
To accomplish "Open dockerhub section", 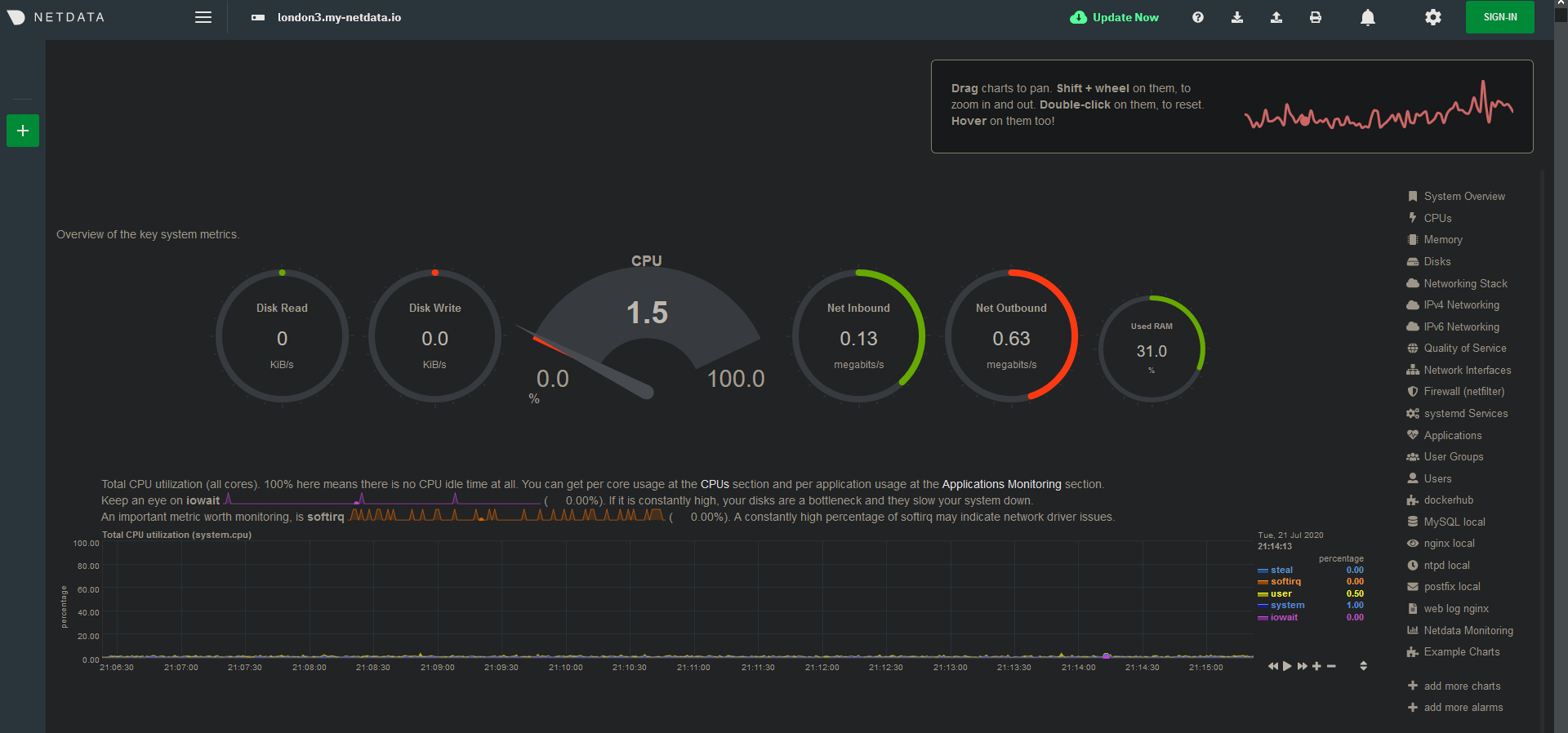I will pyautogui.click(x=1449, y=500).
